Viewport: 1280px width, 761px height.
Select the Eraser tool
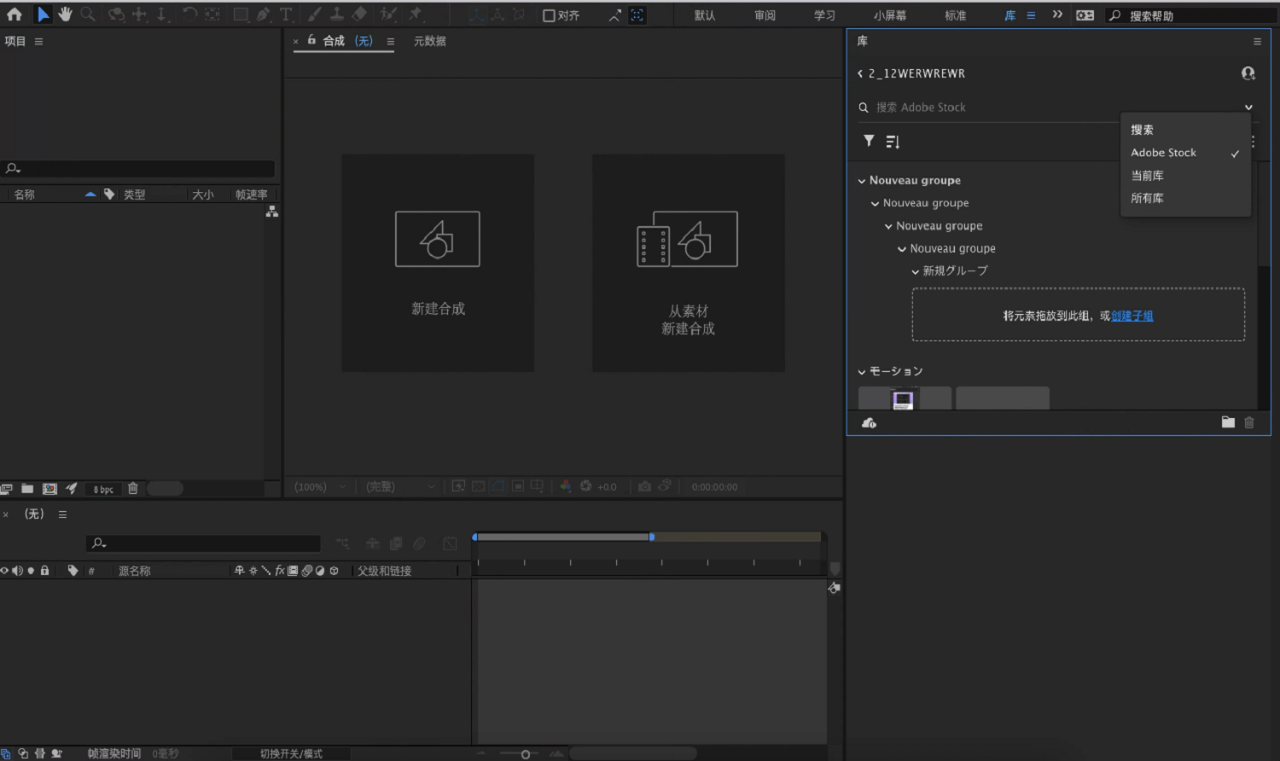(x=360, y=15)
